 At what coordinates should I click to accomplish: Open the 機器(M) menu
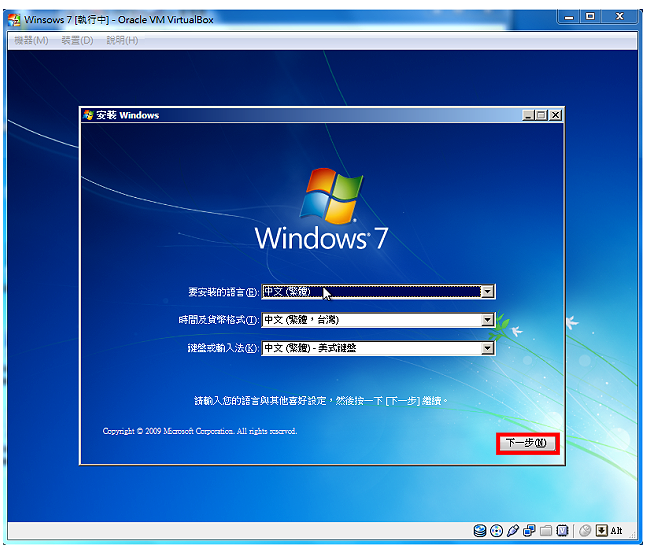pos(31,41)
